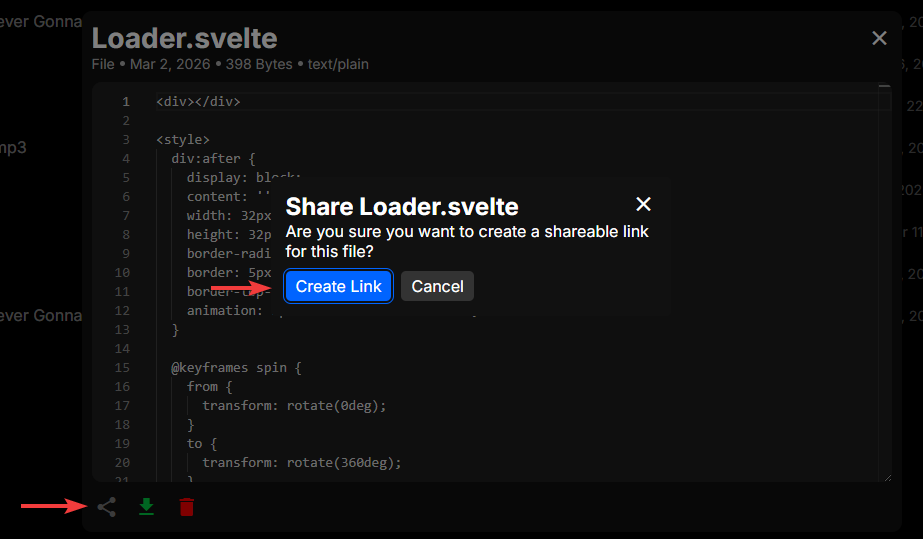Cancel the share link dialog
Viewport: 923px width, 539px height.
[437, 286]
